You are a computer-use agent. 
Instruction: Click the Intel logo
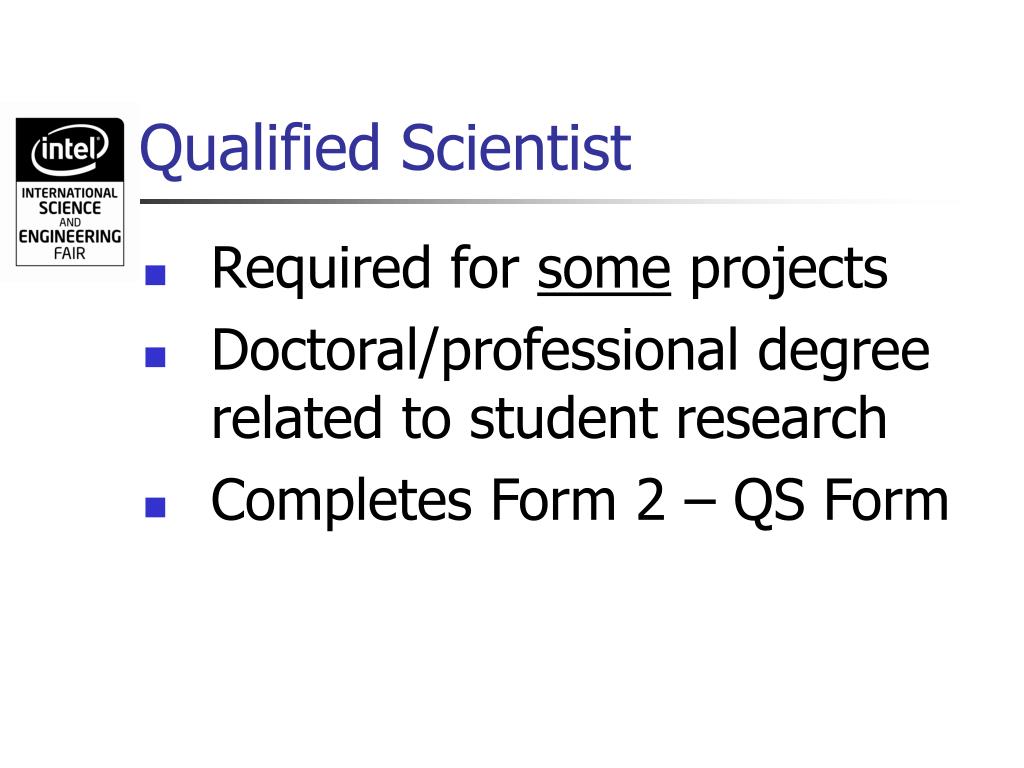coord(70,150)
